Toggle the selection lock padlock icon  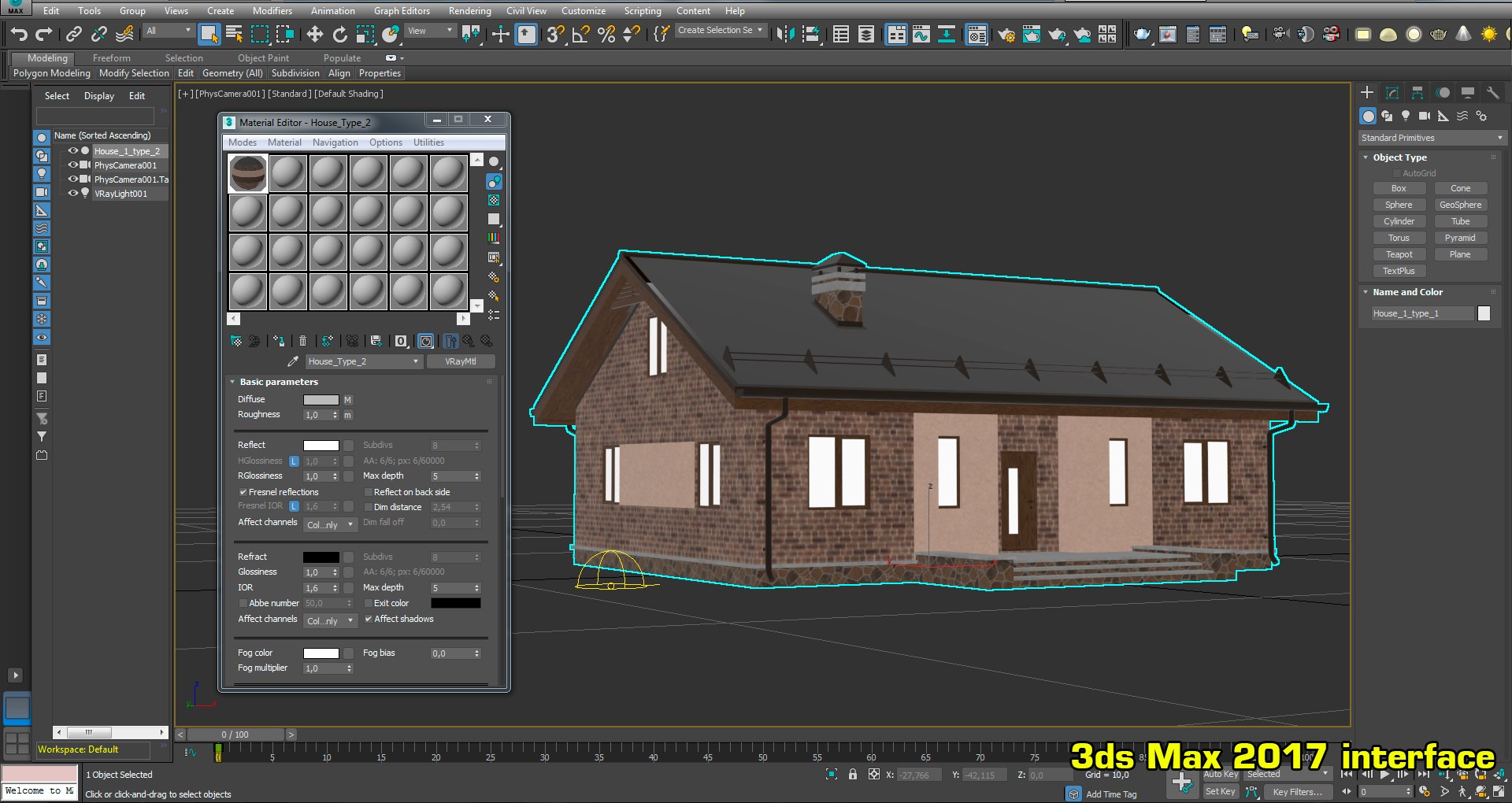click(853, 775)
